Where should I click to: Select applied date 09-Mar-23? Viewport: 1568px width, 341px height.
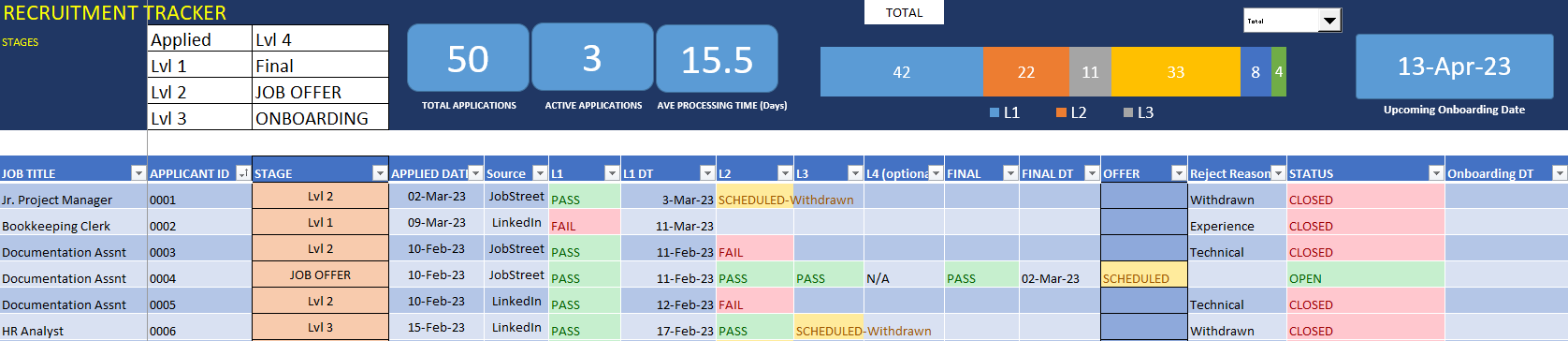click(436, 222)
